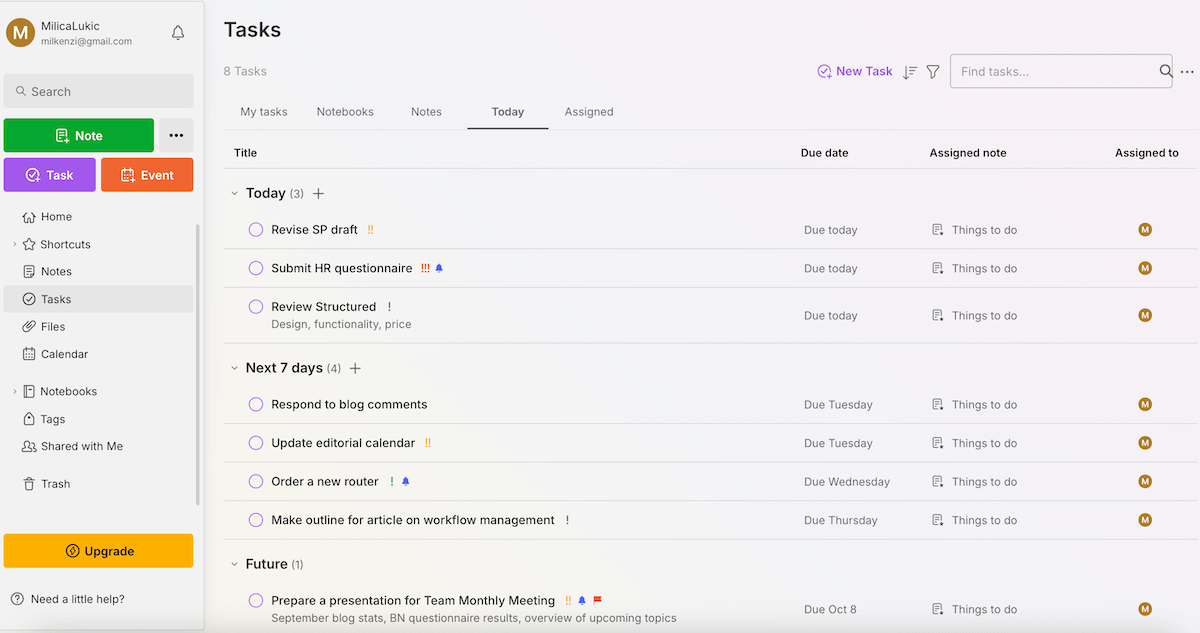The width and height of the screenshot is (1200, 633).
Task: Collapse the Today section
Action: pos(235,193)
